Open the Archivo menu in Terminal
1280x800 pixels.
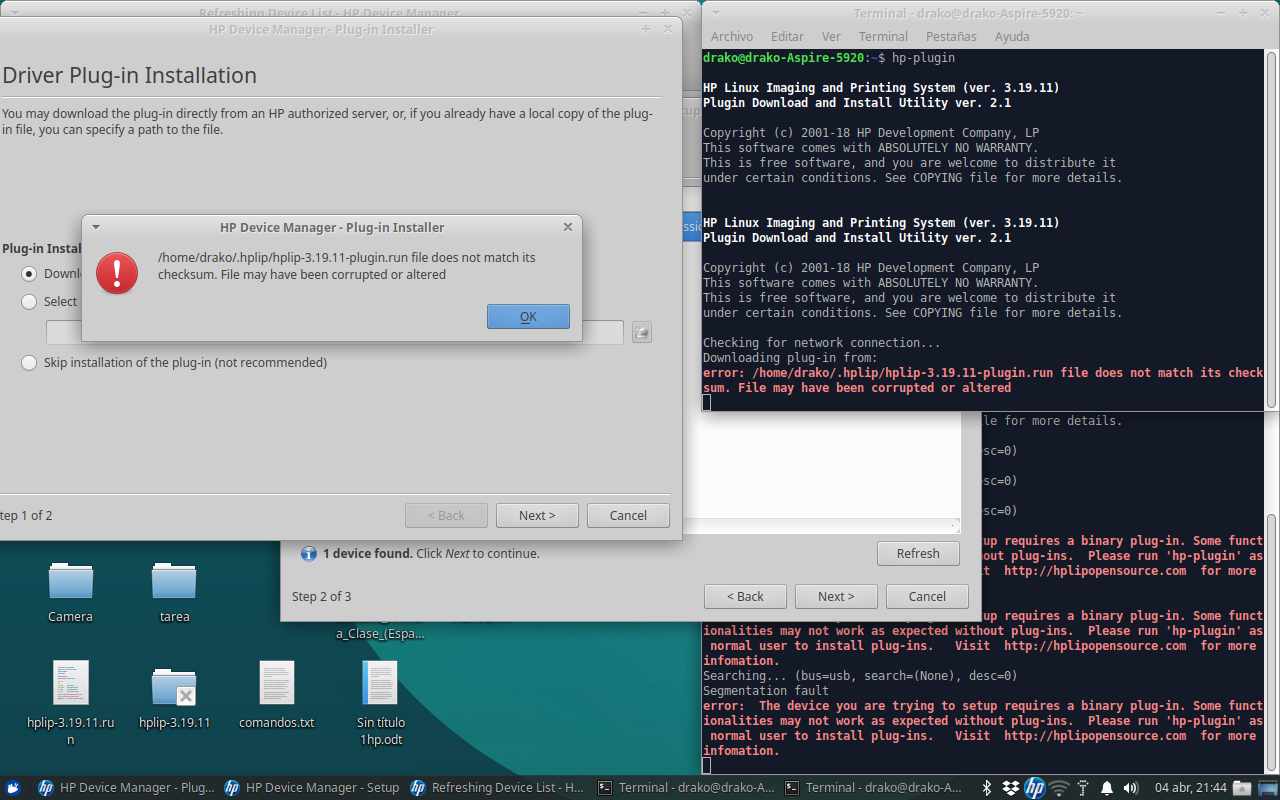[732, 37]
